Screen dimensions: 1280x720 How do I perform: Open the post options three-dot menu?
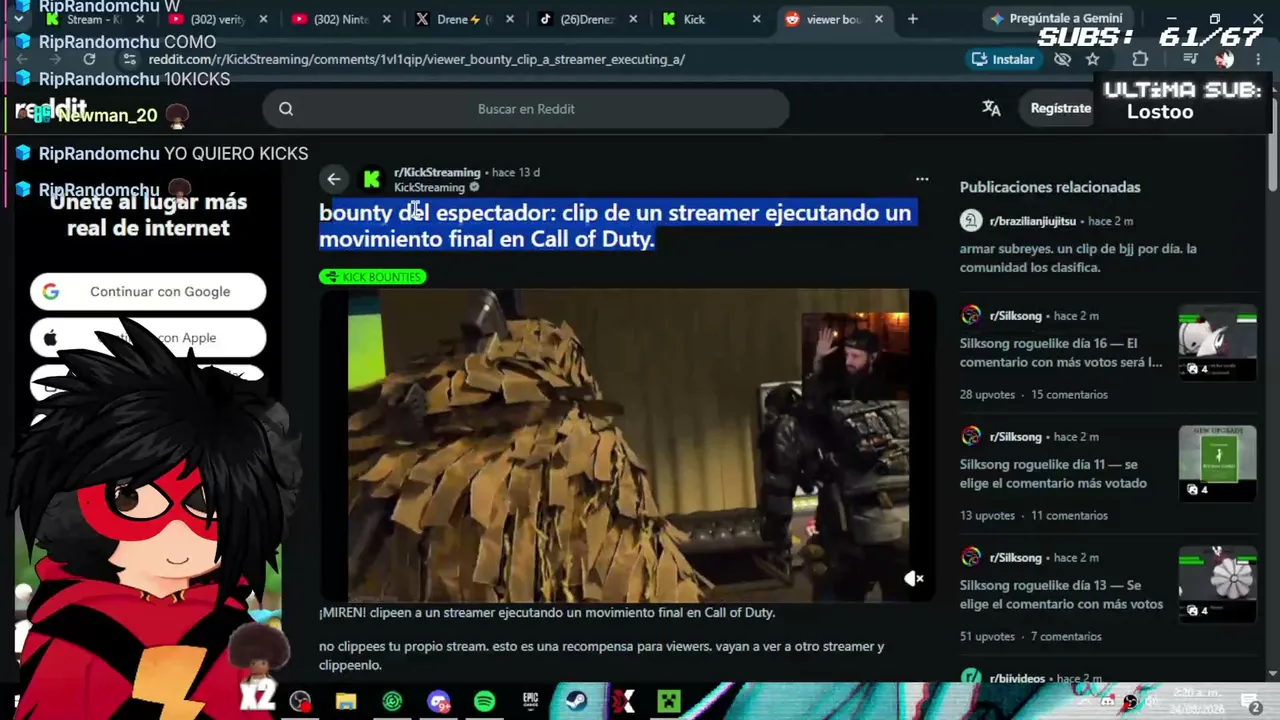tap(922, 179)
